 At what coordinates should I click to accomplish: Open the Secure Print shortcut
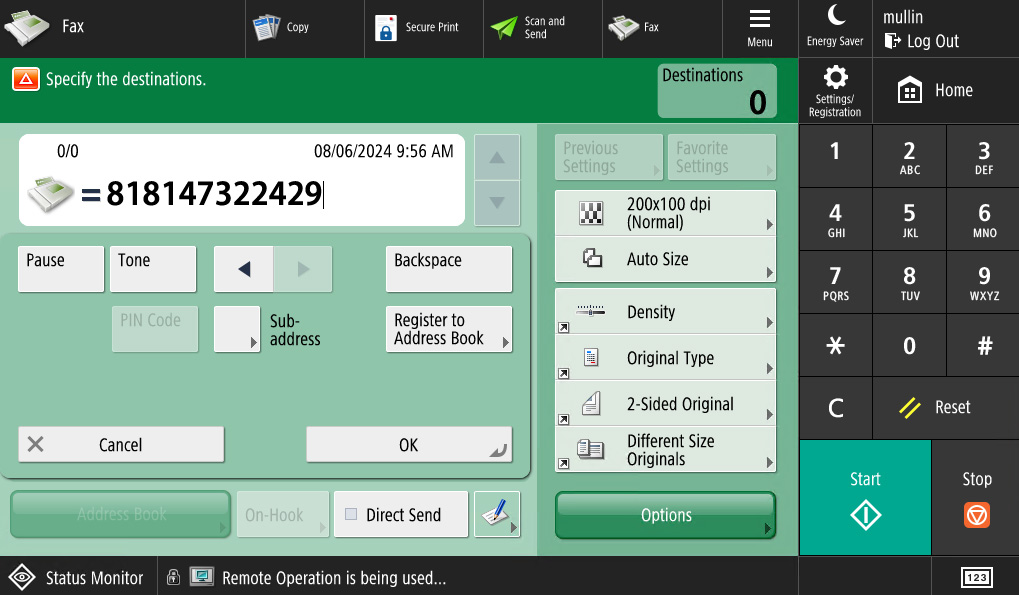424,27
